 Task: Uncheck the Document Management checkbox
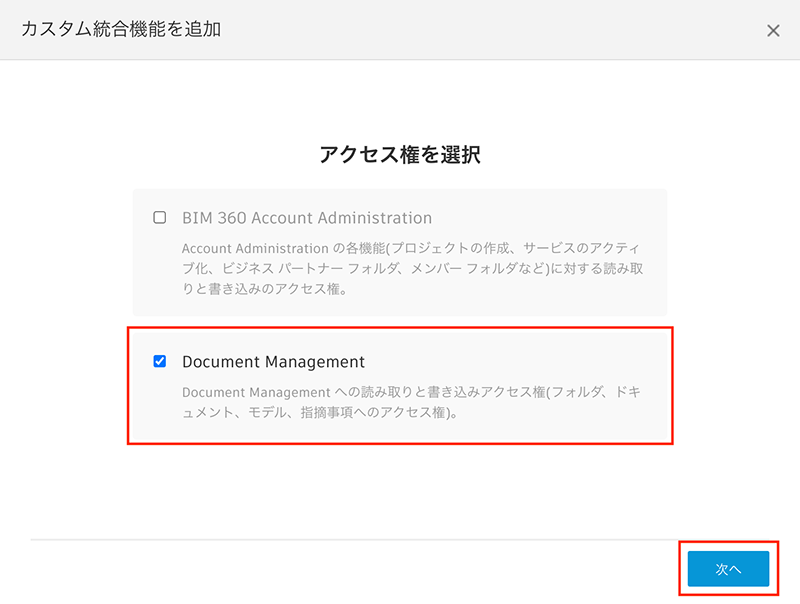click(160, 361)
